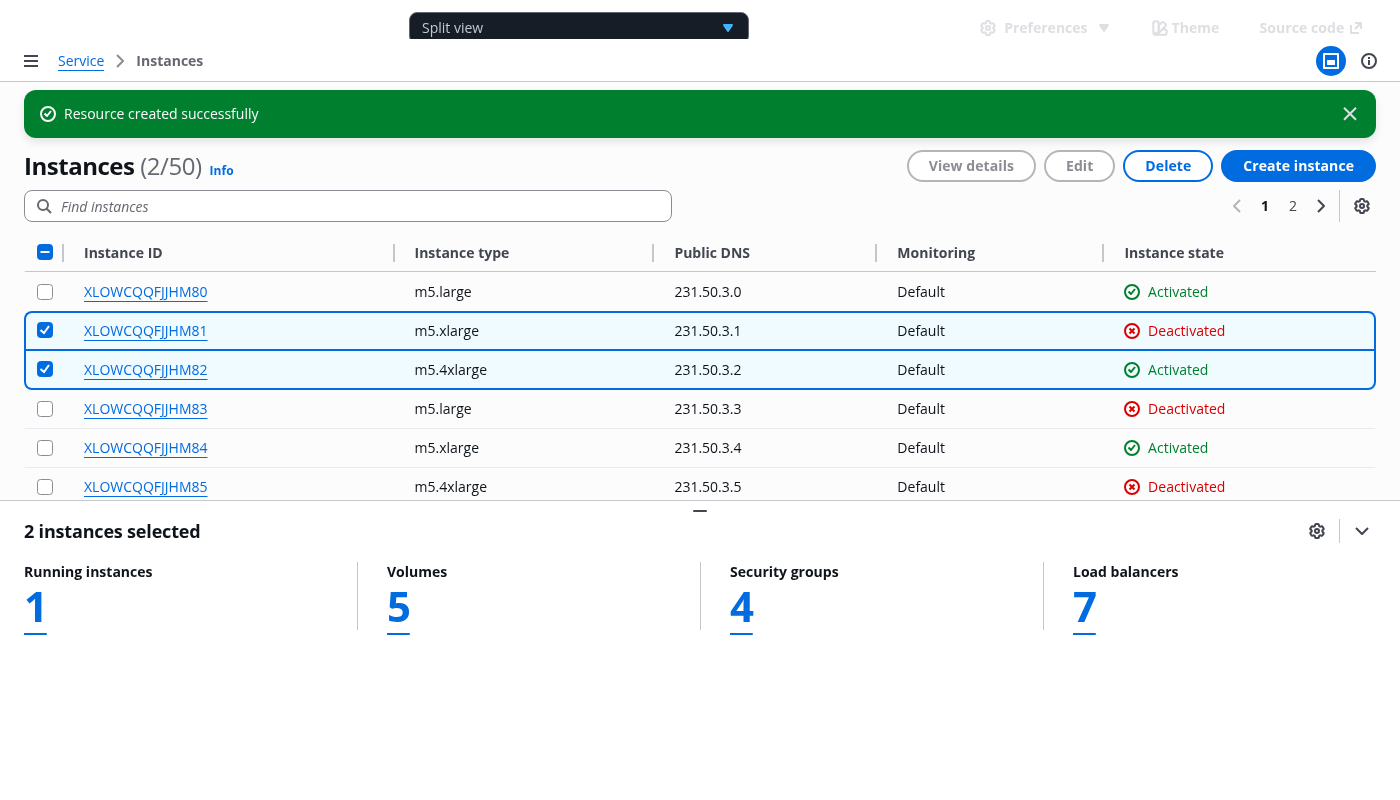Click the search magnifier icon
This screenshot has height=800, width=1400.
click(x=44, y=206)
